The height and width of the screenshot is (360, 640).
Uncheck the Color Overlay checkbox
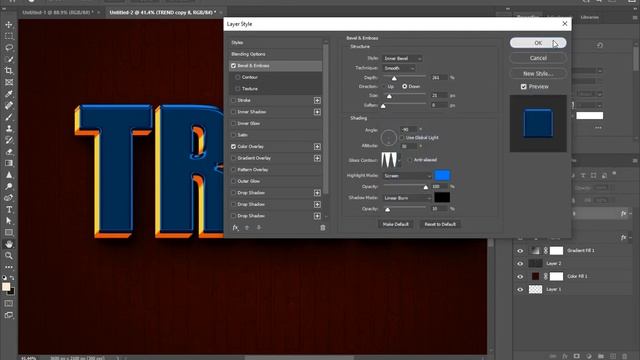tap(233, 147)
